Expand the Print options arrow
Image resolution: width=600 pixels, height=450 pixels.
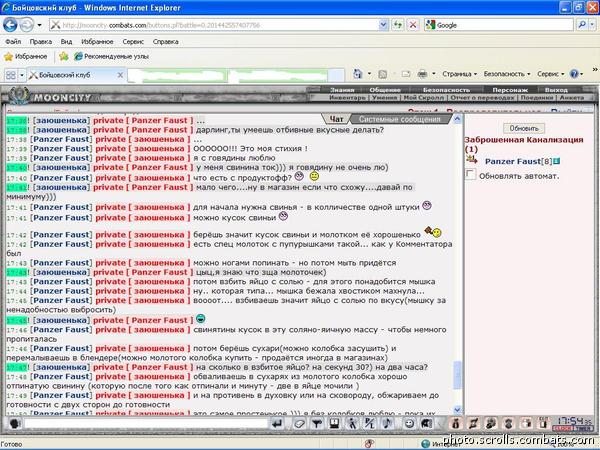pyautogui.click(x=434, y=74)
